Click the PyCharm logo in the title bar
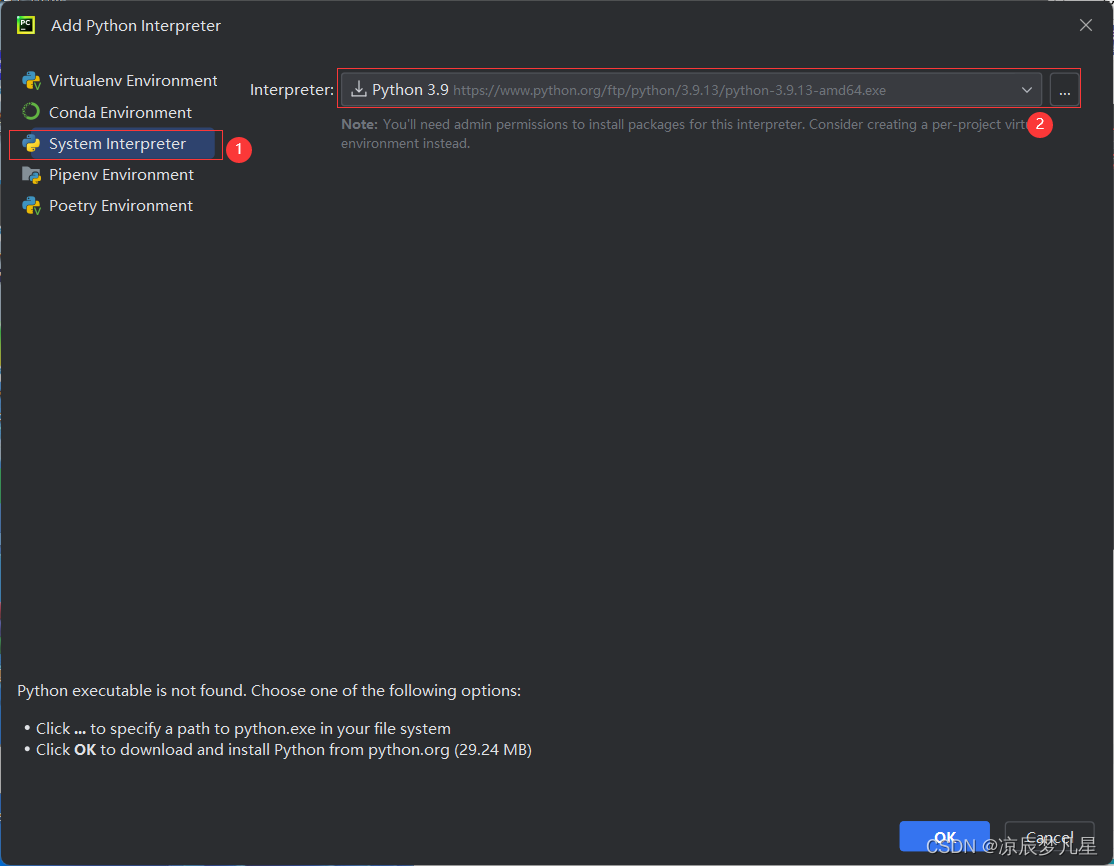The height and width of the screenshot is (866, 1114). (x=26, y=26)
